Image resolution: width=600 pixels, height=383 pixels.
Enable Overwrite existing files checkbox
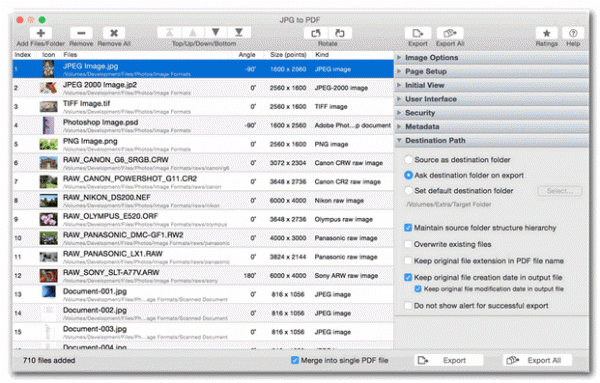[x=408, y=244]
